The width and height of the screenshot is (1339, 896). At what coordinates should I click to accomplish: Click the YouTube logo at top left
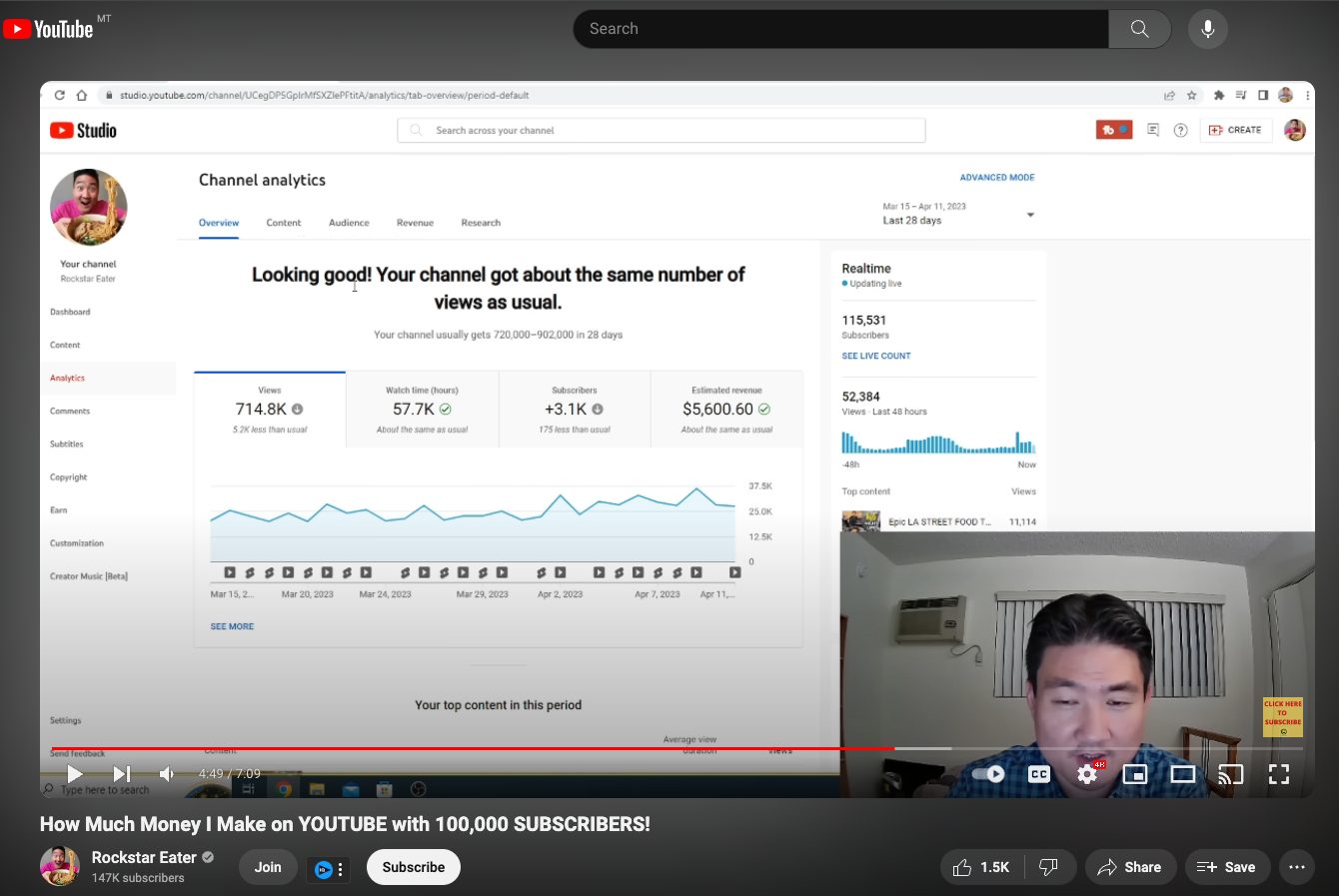[x=48, y=29]
